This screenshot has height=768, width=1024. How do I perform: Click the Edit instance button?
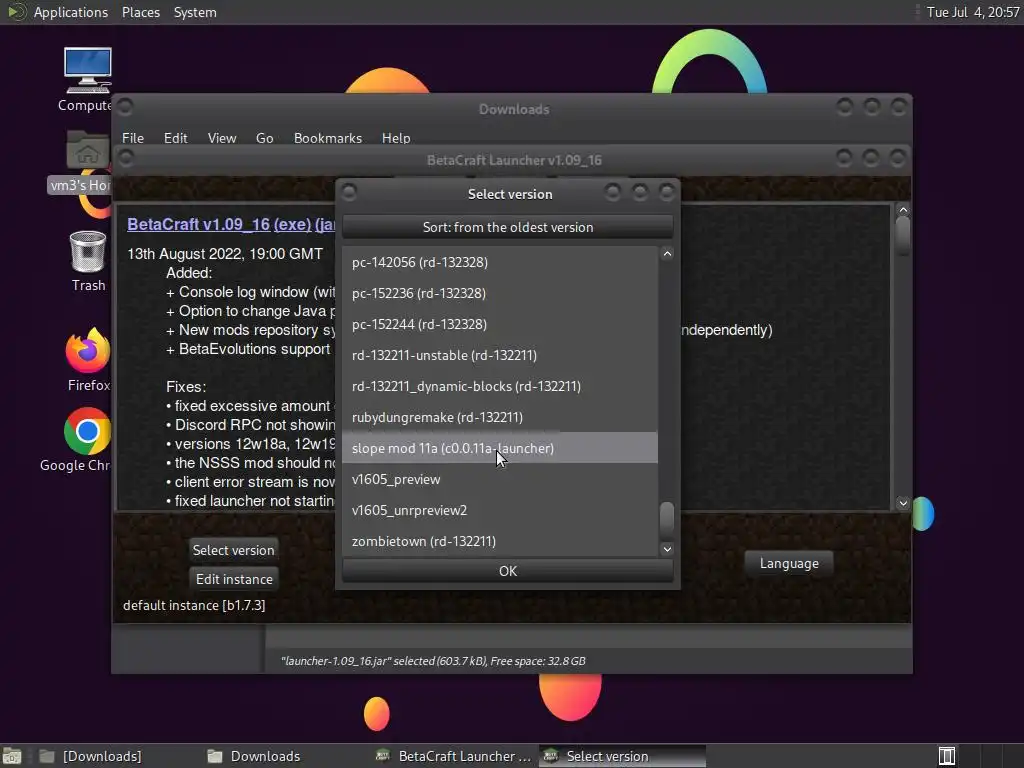click(x=234, y=579)
